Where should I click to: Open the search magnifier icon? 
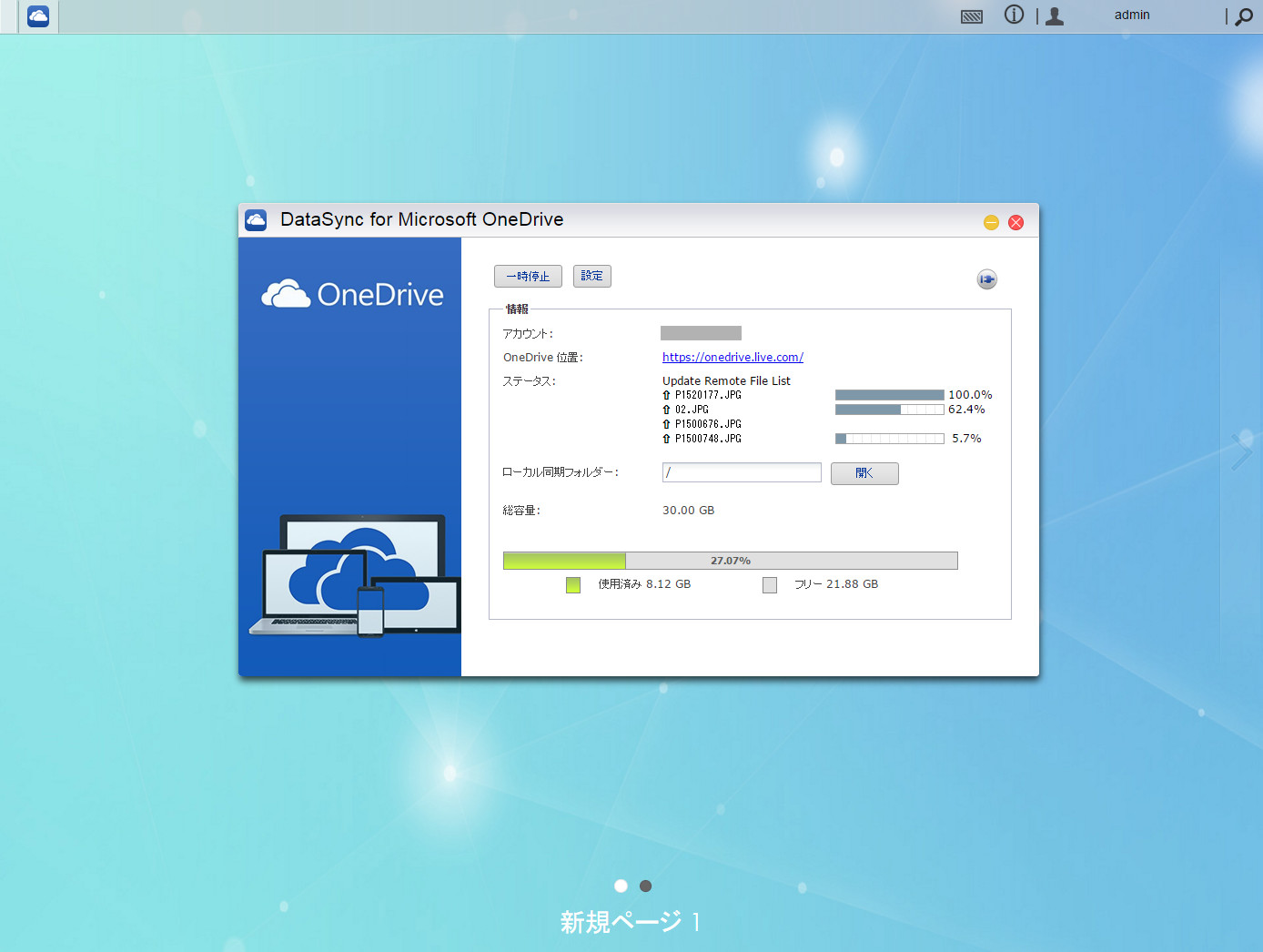tap(1244, 16)
